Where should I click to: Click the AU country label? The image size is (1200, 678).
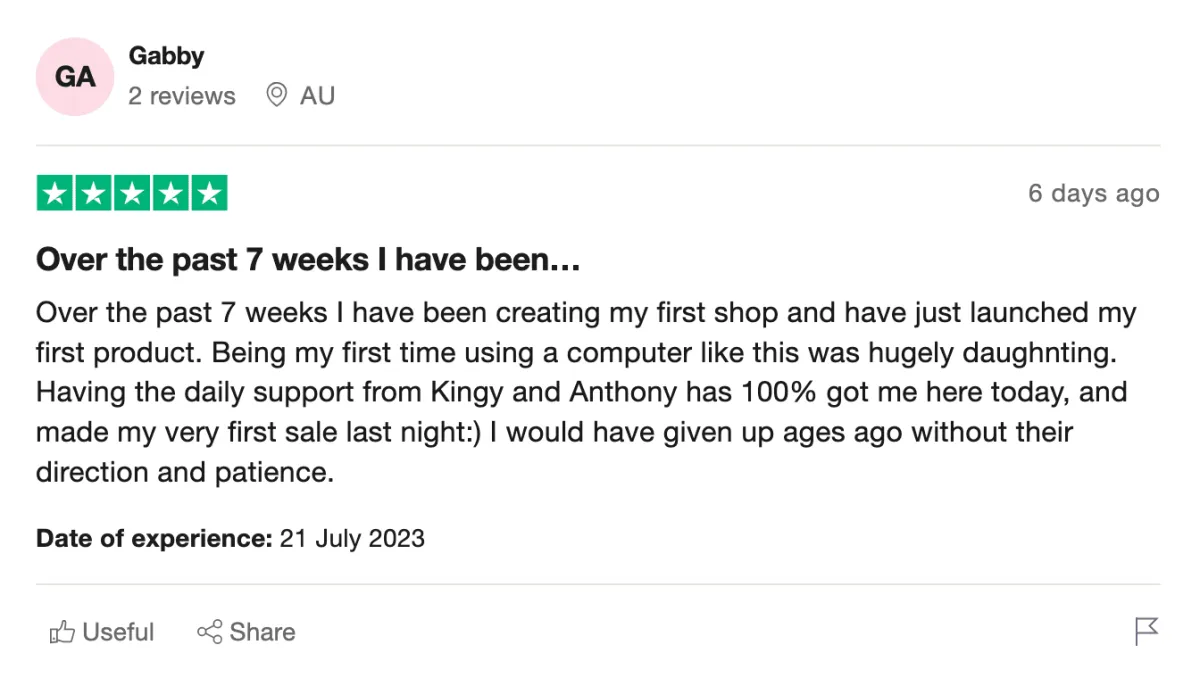pyautogui.click(x=317, y=96)
